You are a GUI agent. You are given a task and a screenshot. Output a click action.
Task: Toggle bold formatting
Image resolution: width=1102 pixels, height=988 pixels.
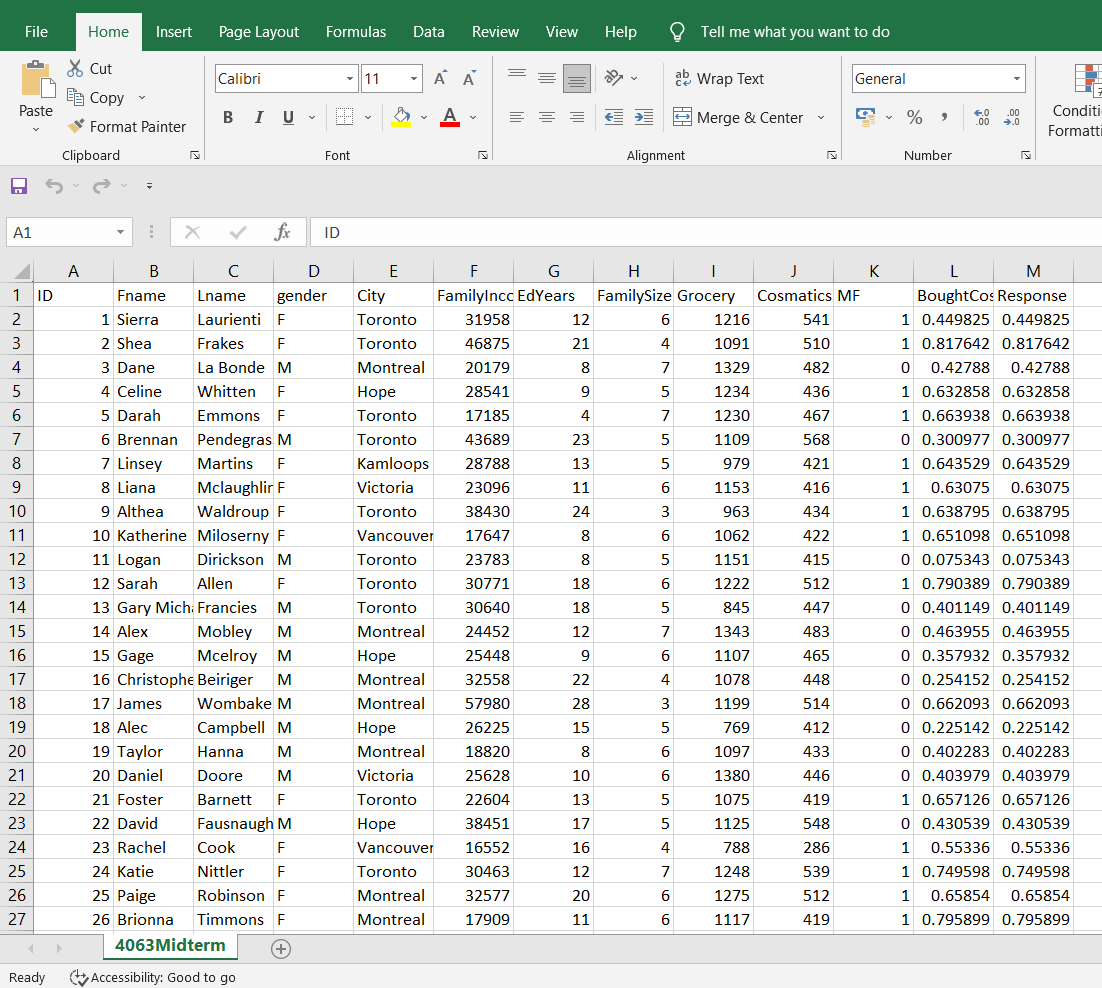click(x=228, y=117)
